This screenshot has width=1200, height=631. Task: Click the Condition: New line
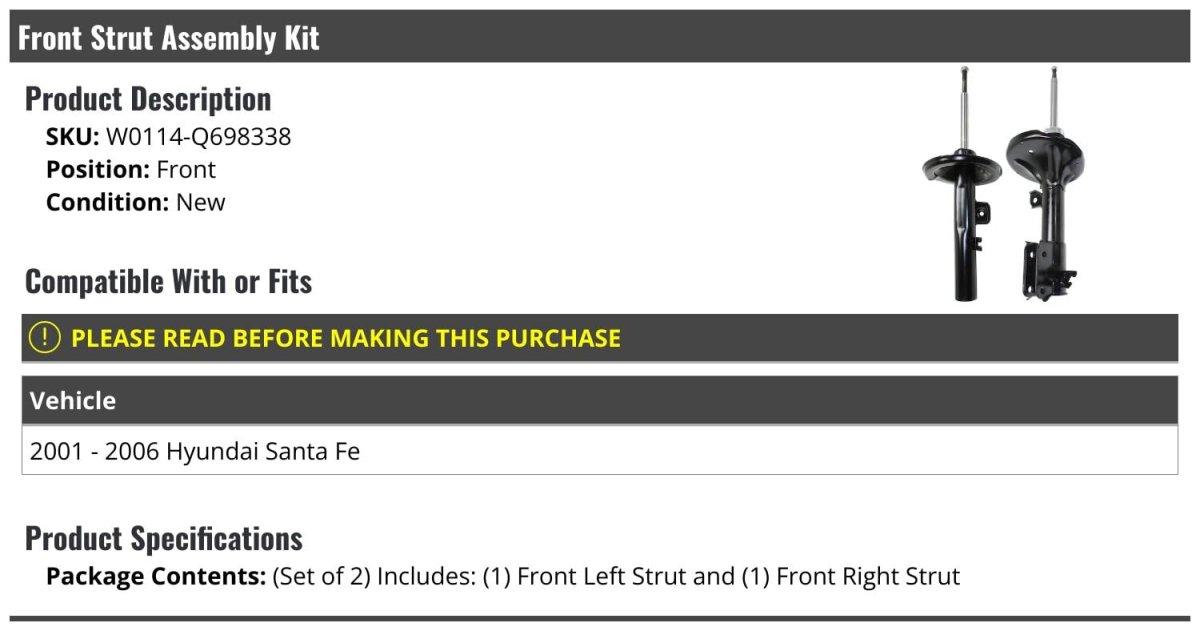click(135, 202)
